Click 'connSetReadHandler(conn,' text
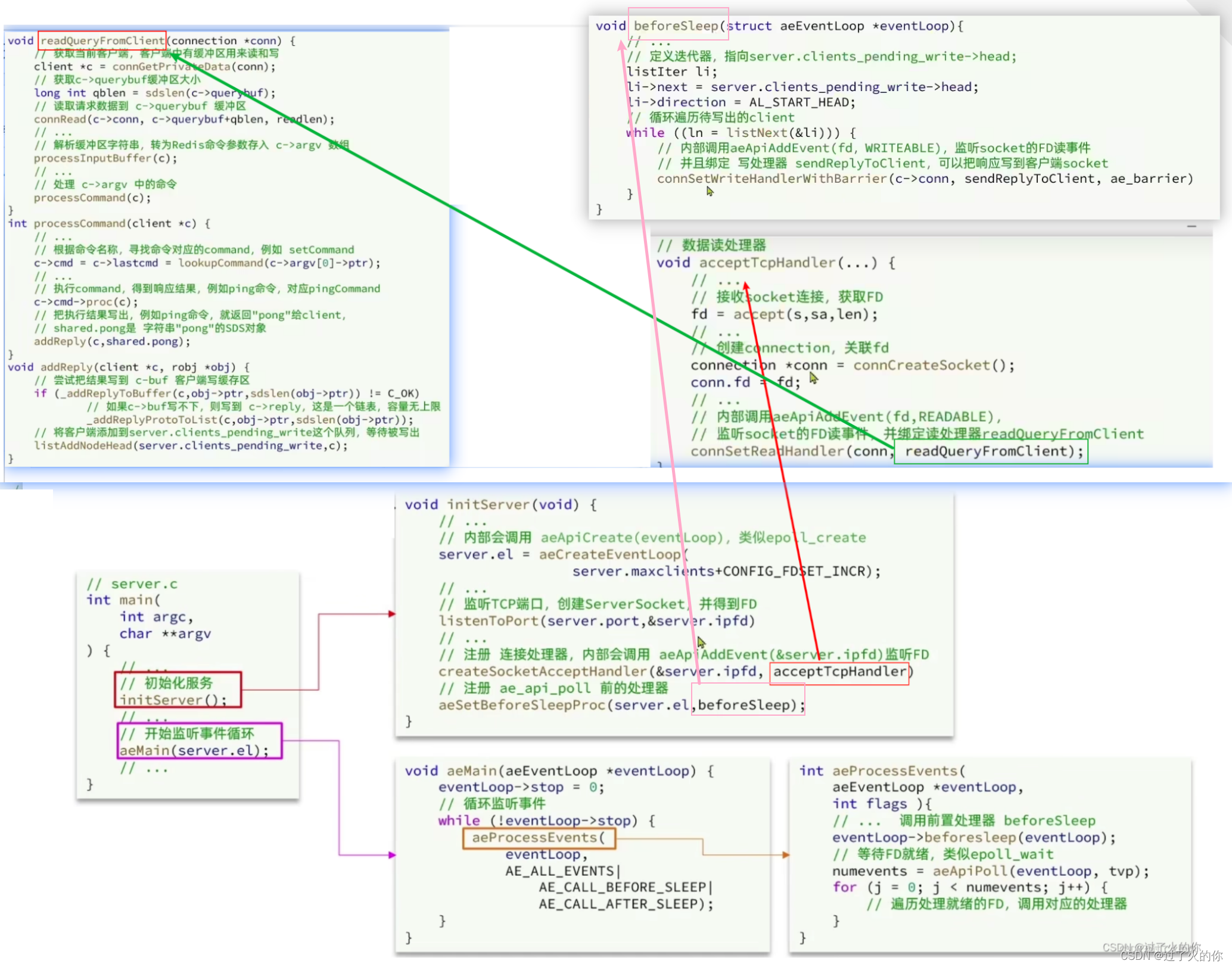The height and width of the screenshot is (967, 1232). pos(792,451)
